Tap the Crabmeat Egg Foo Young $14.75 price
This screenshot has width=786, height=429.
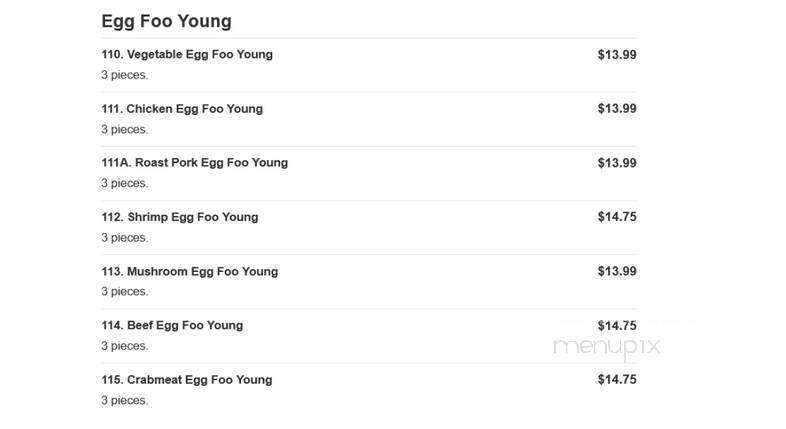[616, 380]
